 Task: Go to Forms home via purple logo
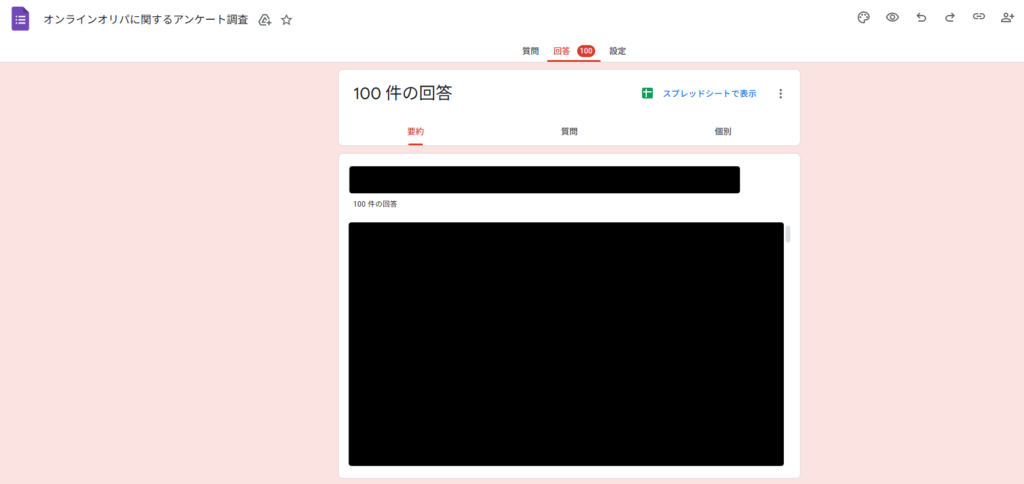pos(20,19)
